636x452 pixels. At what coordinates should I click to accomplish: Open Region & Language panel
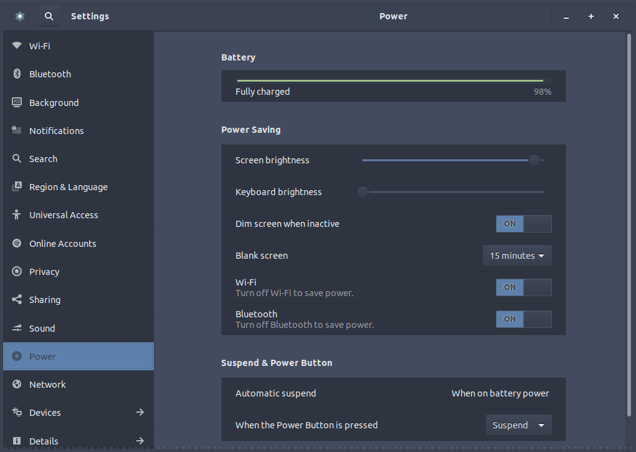(x=79, y=187)
